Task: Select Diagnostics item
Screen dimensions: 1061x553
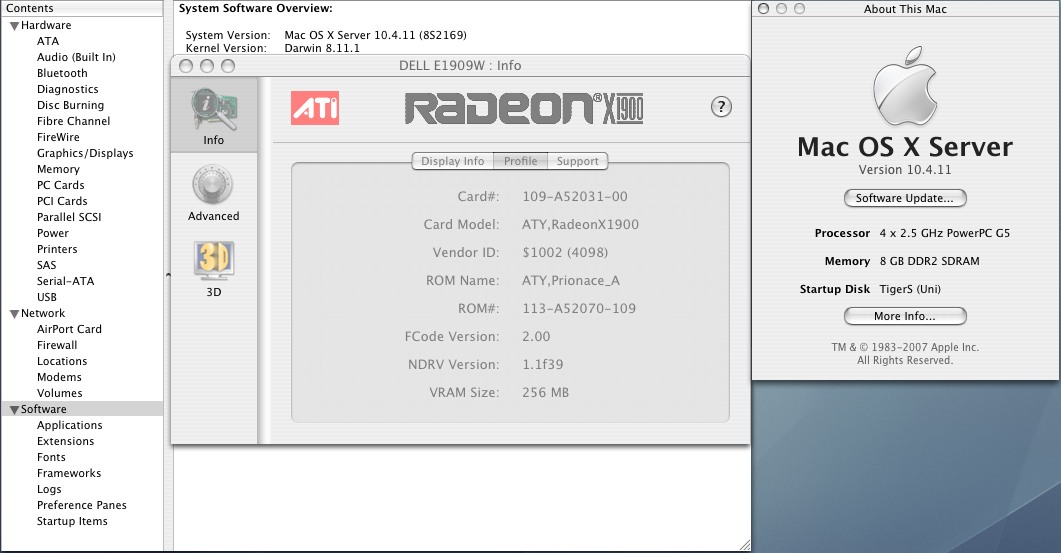Action: (68, 89)
